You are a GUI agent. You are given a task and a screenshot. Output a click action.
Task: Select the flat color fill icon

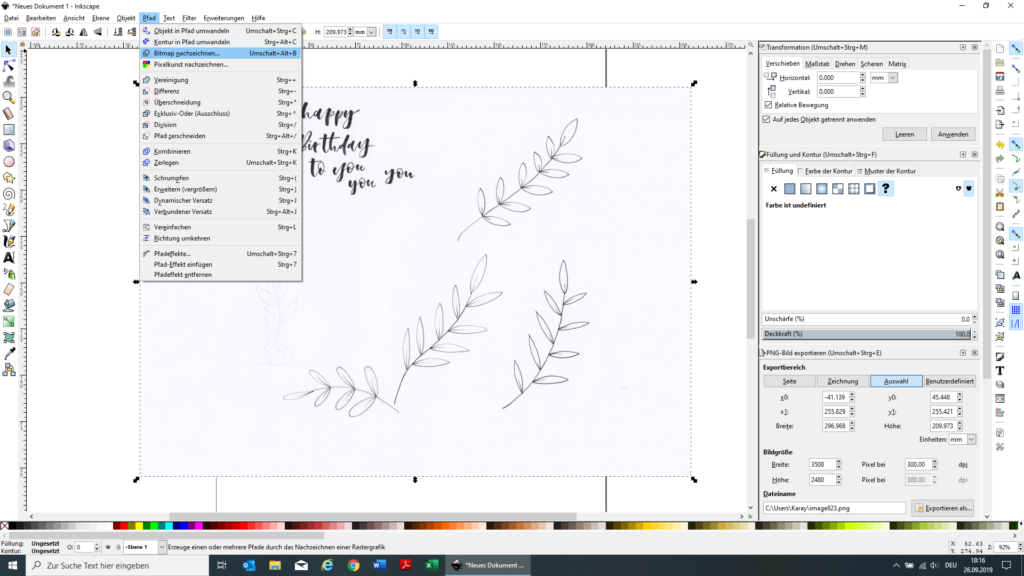pos(790,189)
